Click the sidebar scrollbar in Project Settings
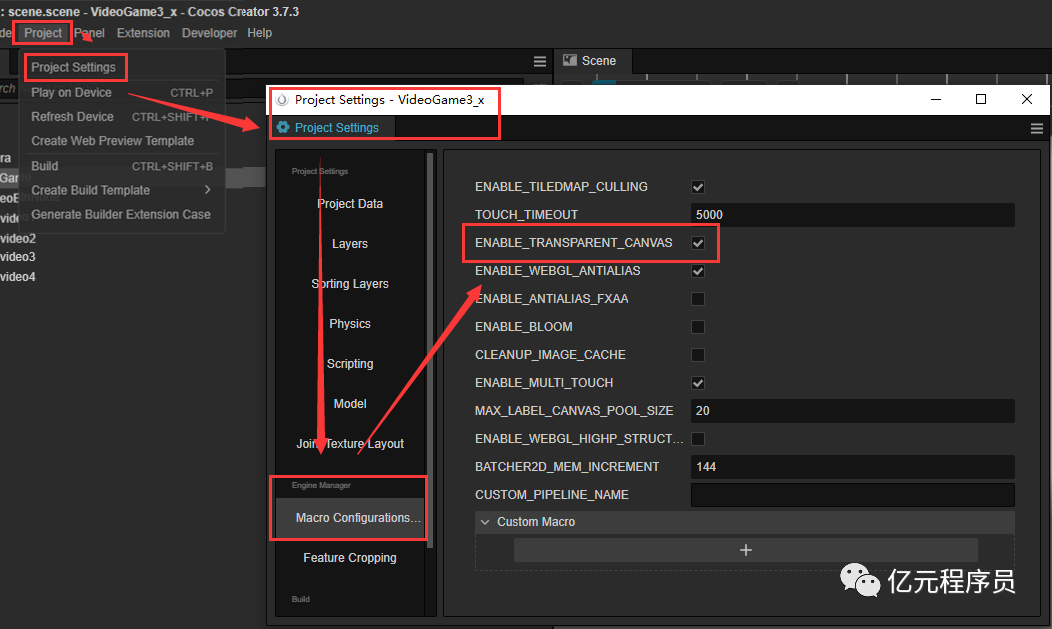 point(430,349)
